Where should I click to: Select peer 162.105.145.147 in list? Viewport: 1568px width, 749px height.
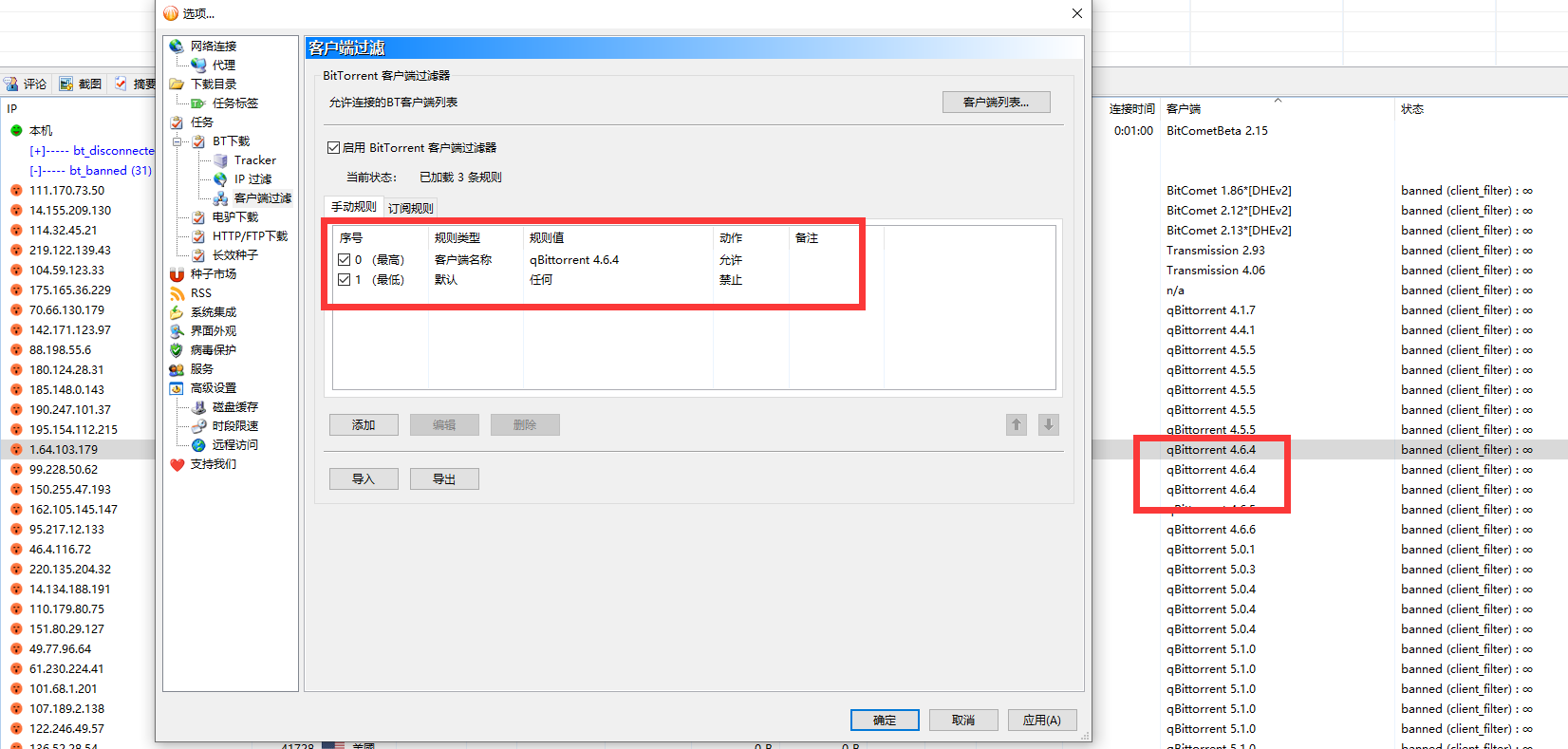(x=73, y=509)
